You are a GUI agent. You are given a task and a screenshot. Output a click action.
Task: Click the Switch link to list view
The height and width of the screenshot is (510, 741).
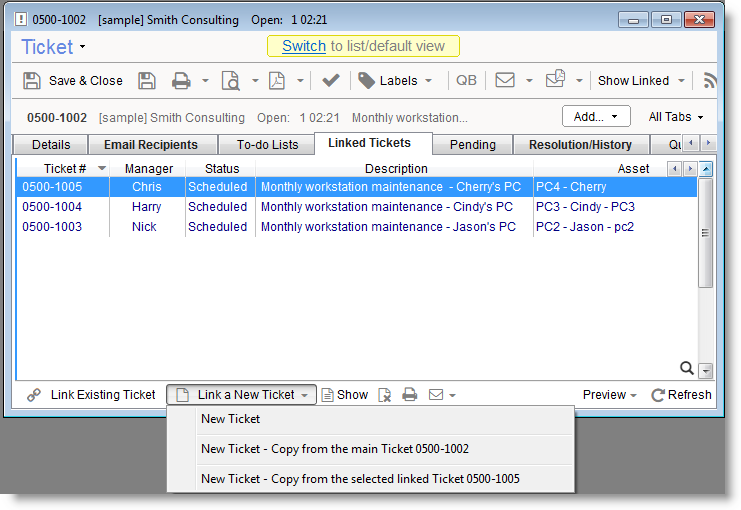pyautogui.click(x=304, y=46)
